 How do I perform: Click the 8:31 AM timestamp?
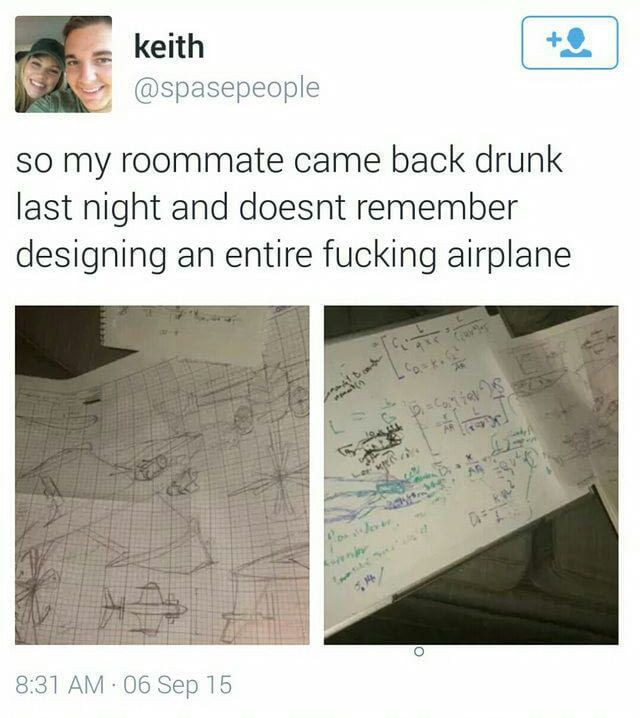coord(60,685)
